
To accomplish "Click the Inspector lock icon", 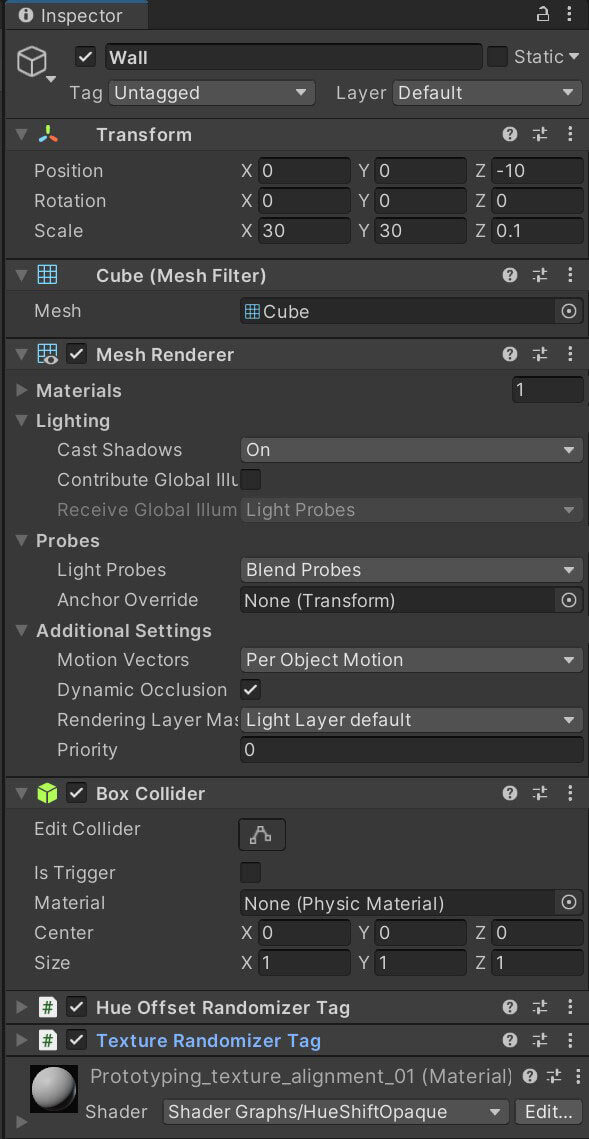I will (x=543, y=14).
